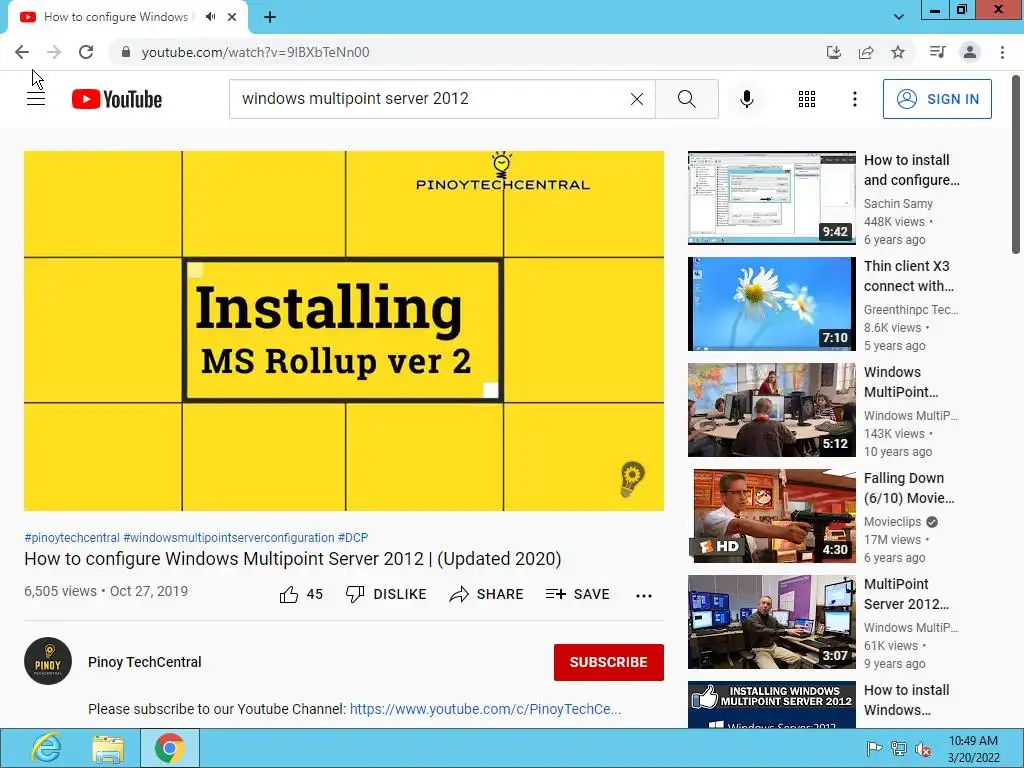Click Chrome icon in taskbar
Screen dimensions: 1024x768
pos(170,748)
